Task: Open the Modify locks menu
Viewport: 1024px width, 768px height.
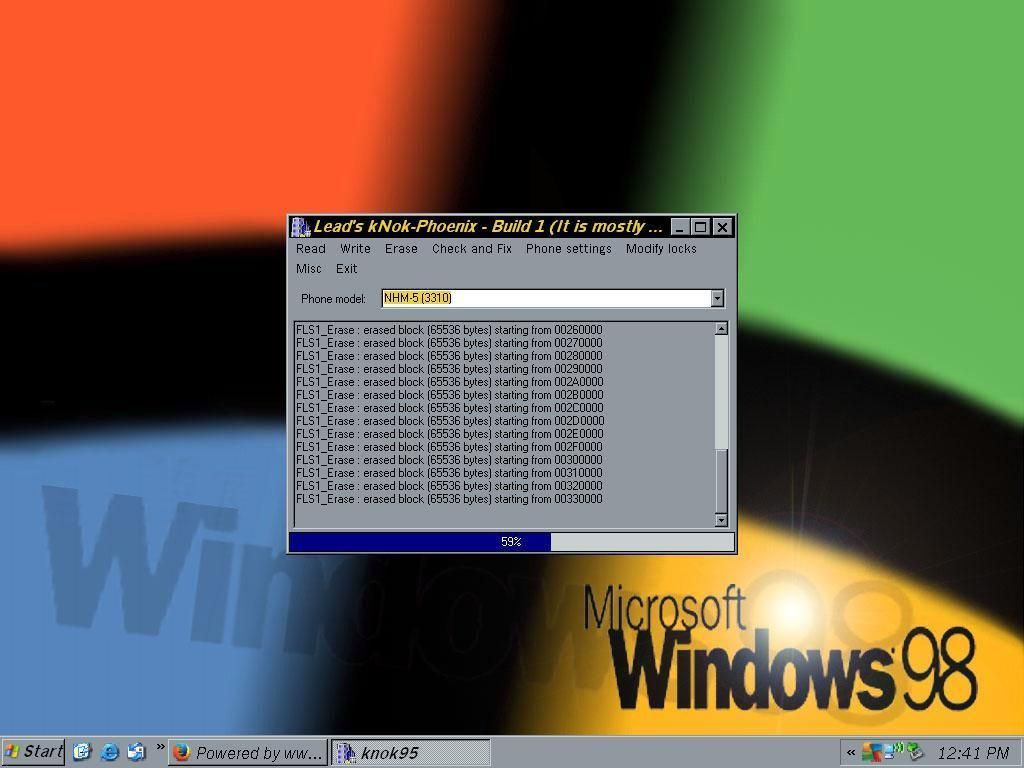Action: point(661,249)
